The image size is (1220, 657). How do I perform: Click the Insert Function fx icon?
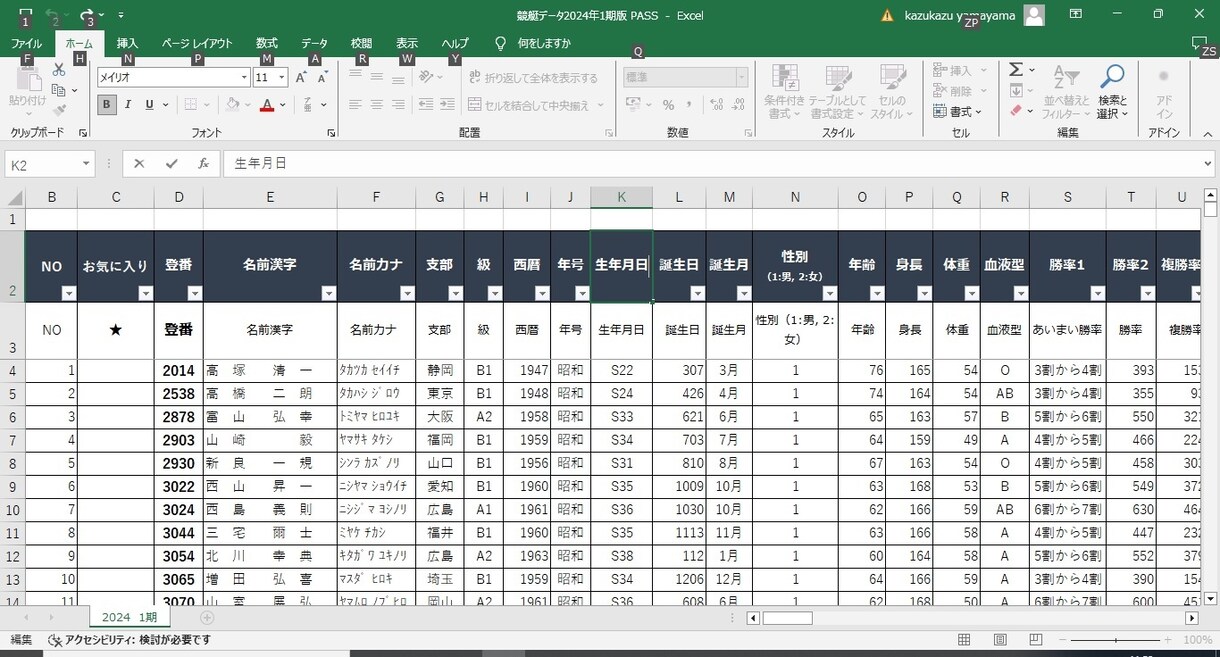[203, 164]
